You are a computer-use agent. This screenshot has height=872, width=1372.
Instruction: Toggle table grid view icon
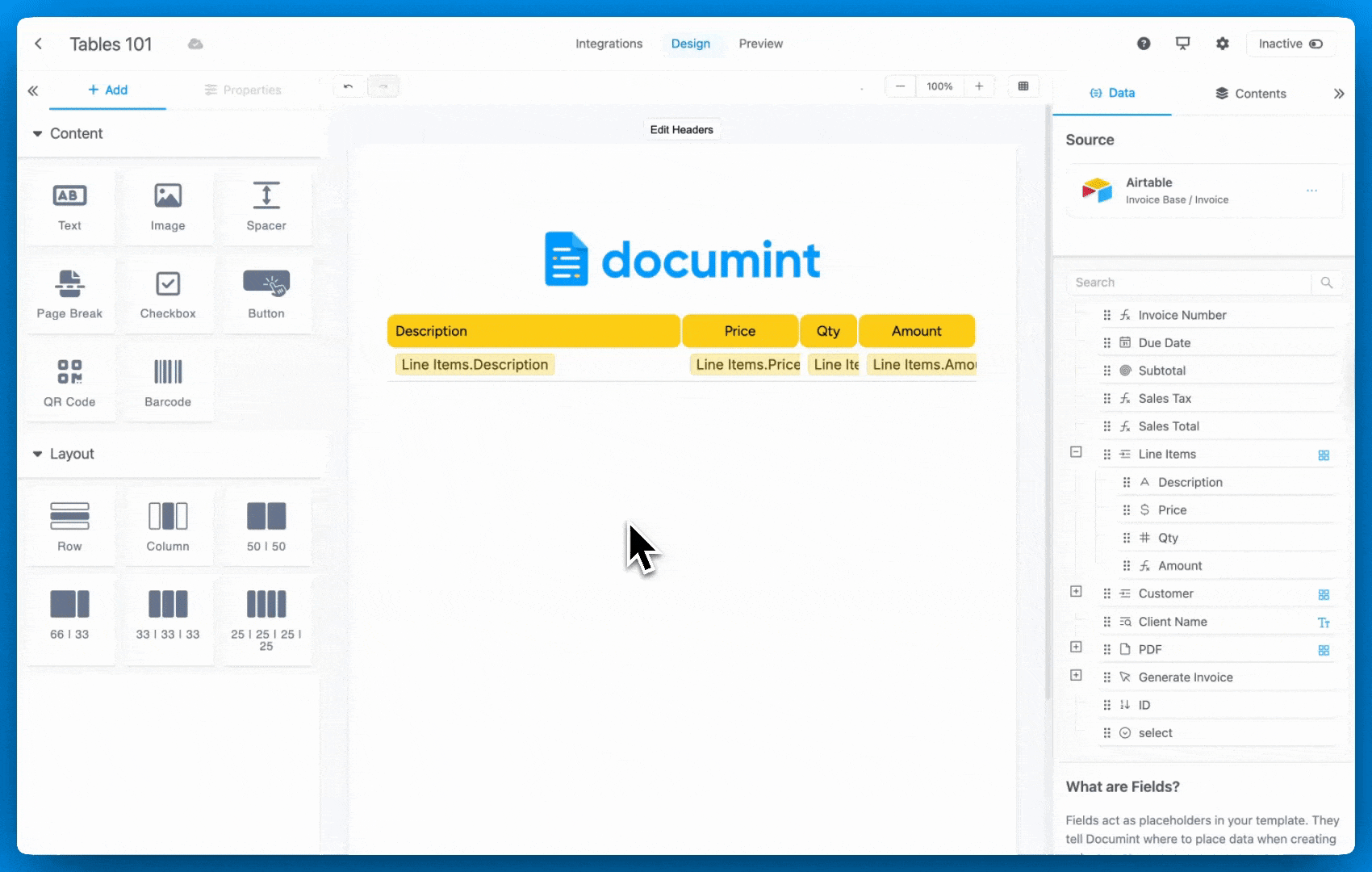click(1023, 86)
